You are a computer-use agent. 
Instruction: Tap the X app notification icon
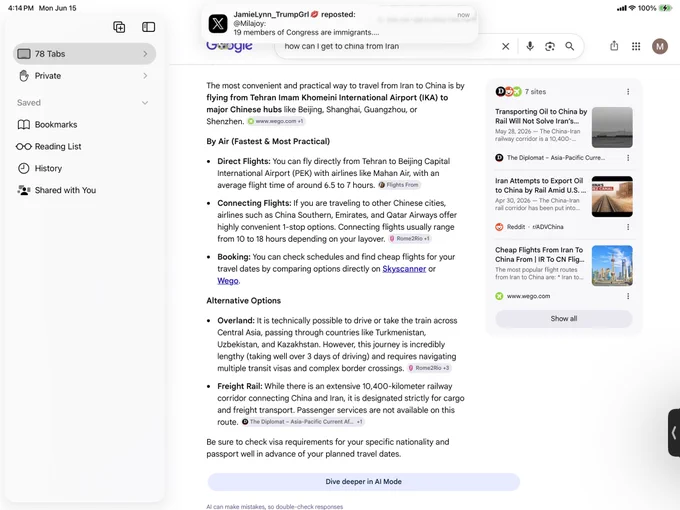click(x=218, y=23)
